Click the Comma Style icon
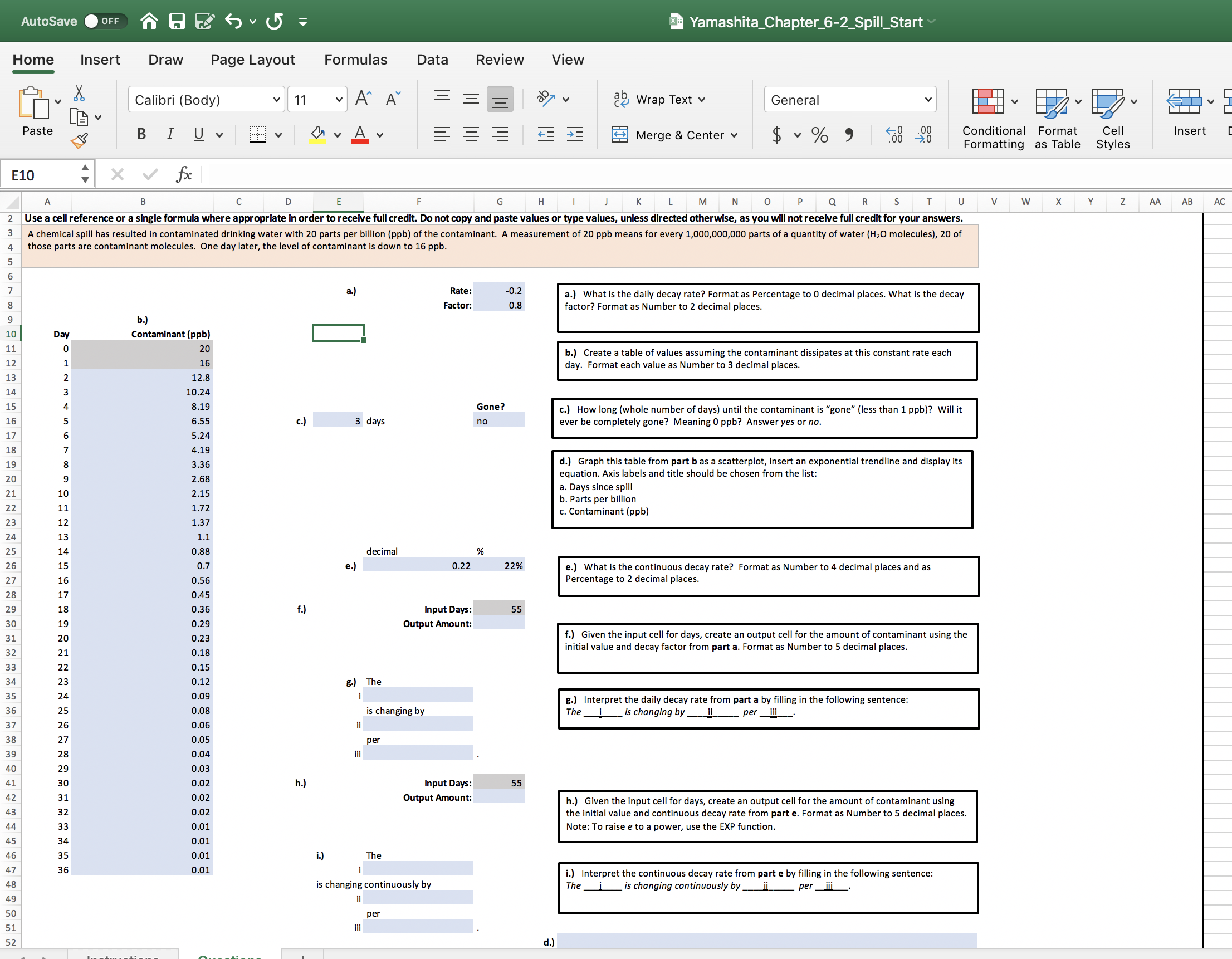The image size is (1232, 959). click(x=849, y=135)
